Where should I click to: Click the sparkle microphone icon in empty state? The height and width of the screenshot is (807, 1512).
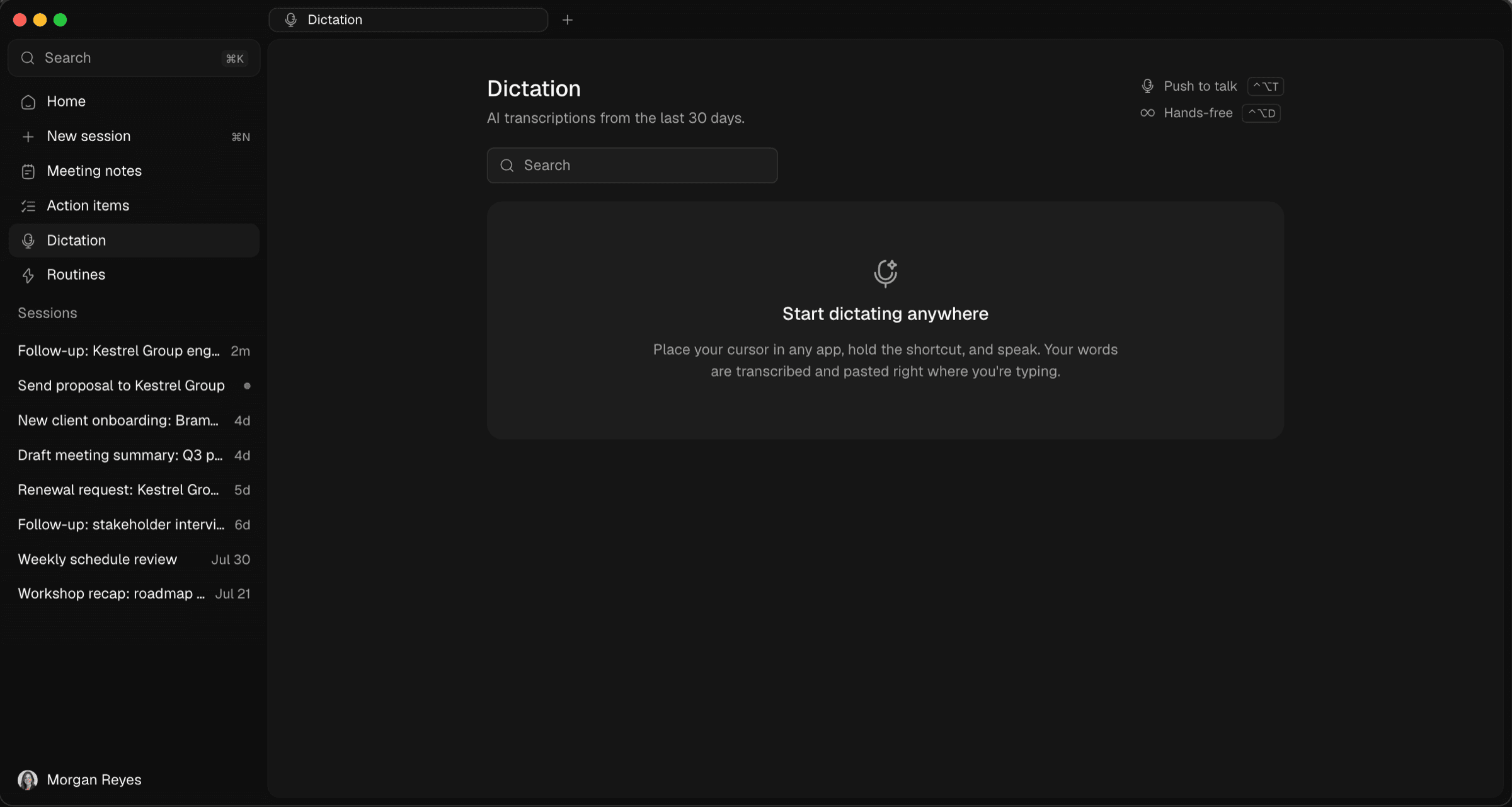tap(885, 273)
